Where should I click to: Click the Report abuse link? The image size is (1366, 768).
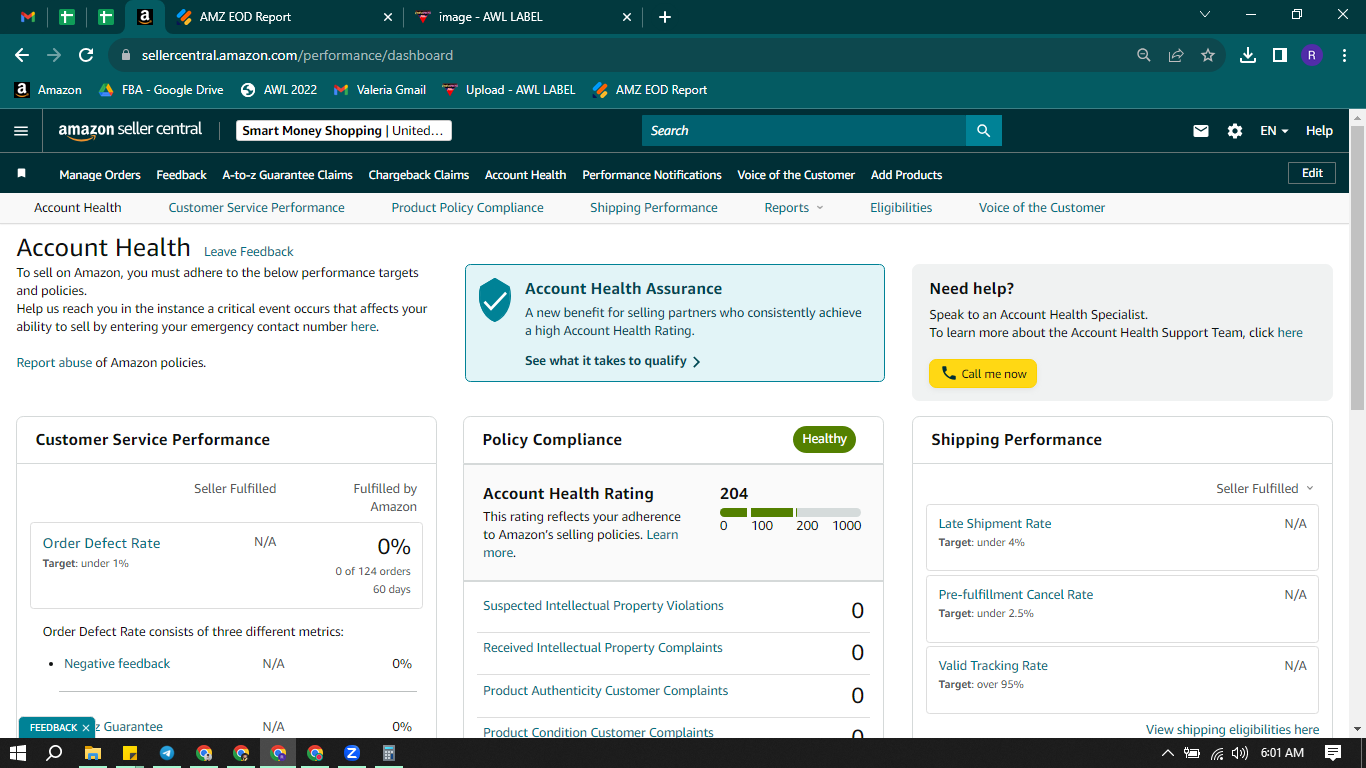(x=54, y=363)
